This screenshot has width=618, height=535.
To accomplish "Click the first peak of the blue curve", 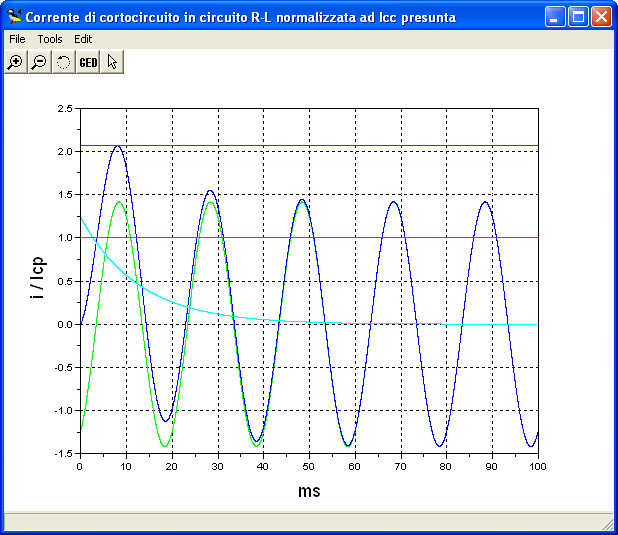I will 118,146.
